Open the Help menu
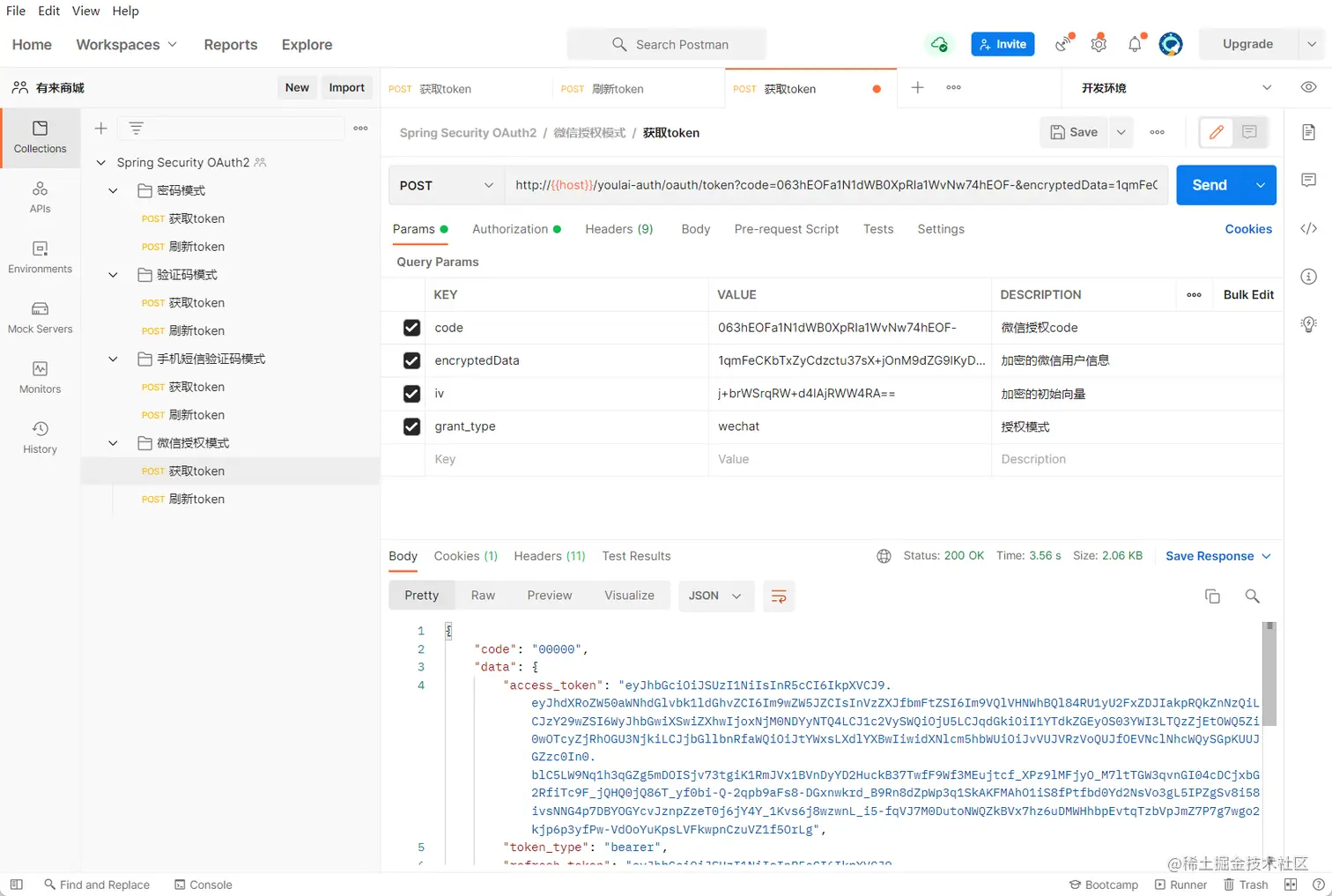1332x896 pixels. coord(126,11)
